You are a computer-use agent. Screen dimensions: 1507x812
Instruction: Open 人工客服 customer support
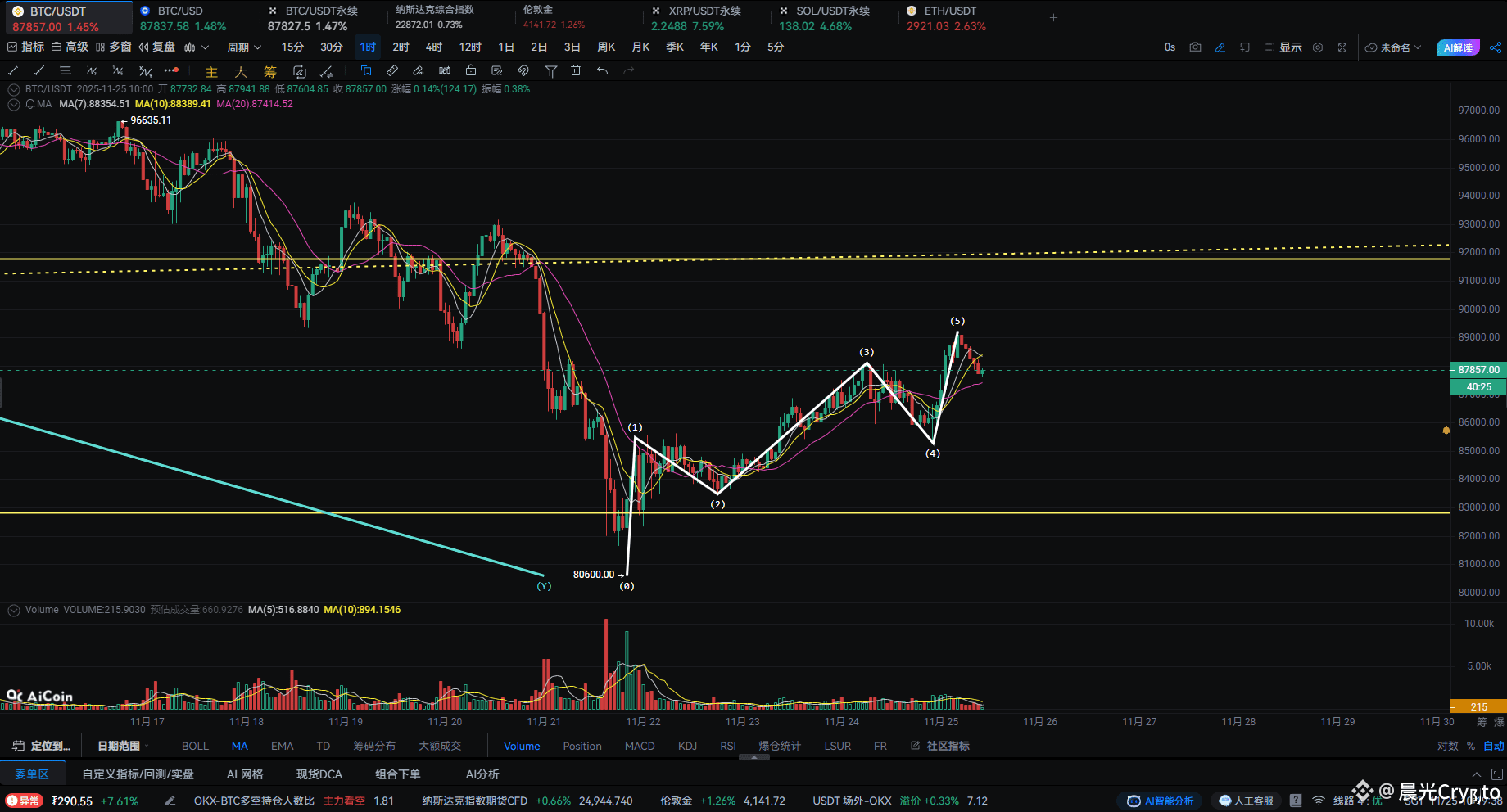coord(1247,801)
